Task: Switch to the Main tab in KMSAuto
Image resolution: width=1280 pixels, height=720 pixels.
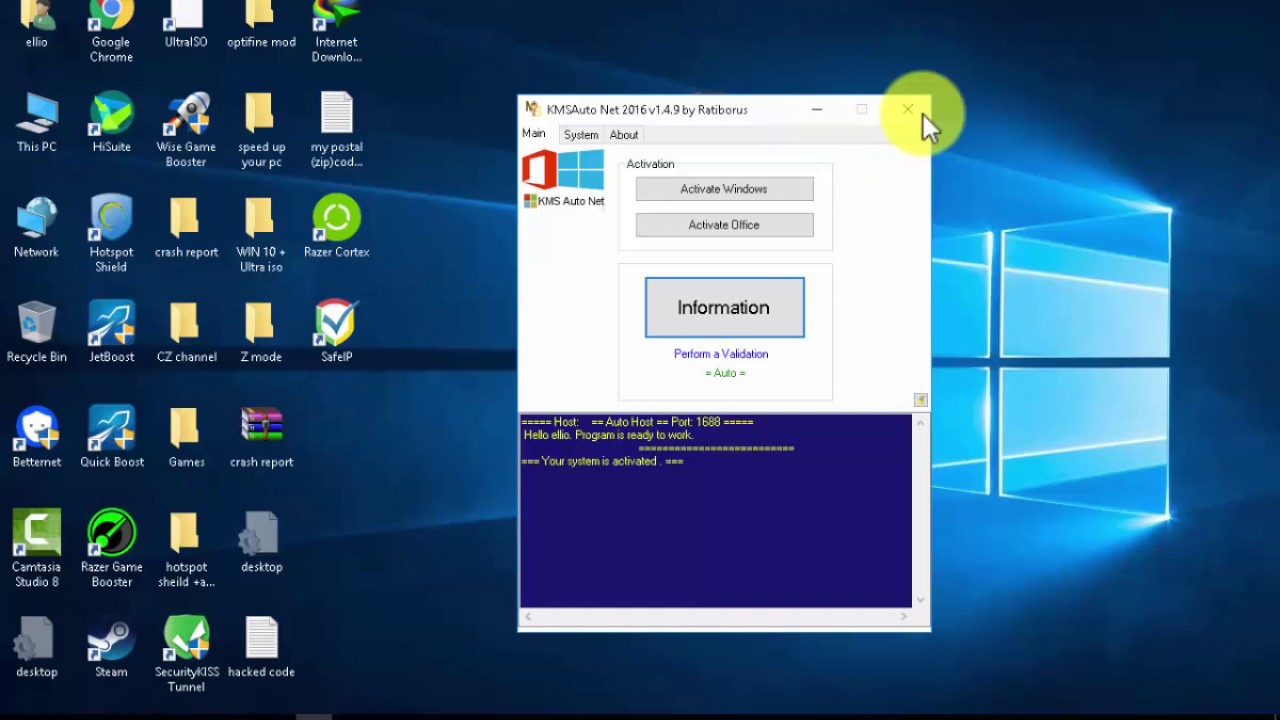Action: 534,134
